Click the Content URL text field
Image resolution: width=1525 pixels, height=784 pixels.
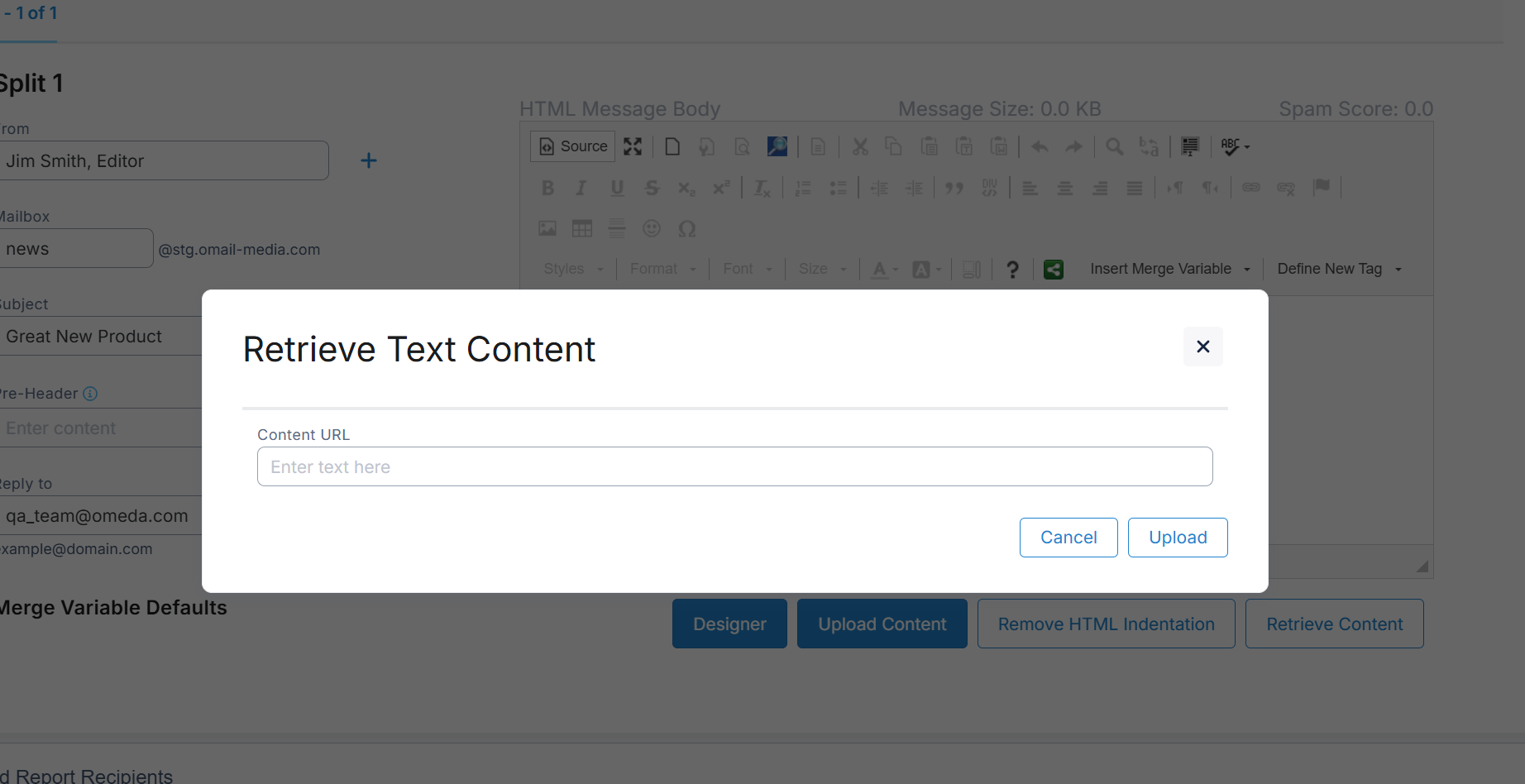734,466
